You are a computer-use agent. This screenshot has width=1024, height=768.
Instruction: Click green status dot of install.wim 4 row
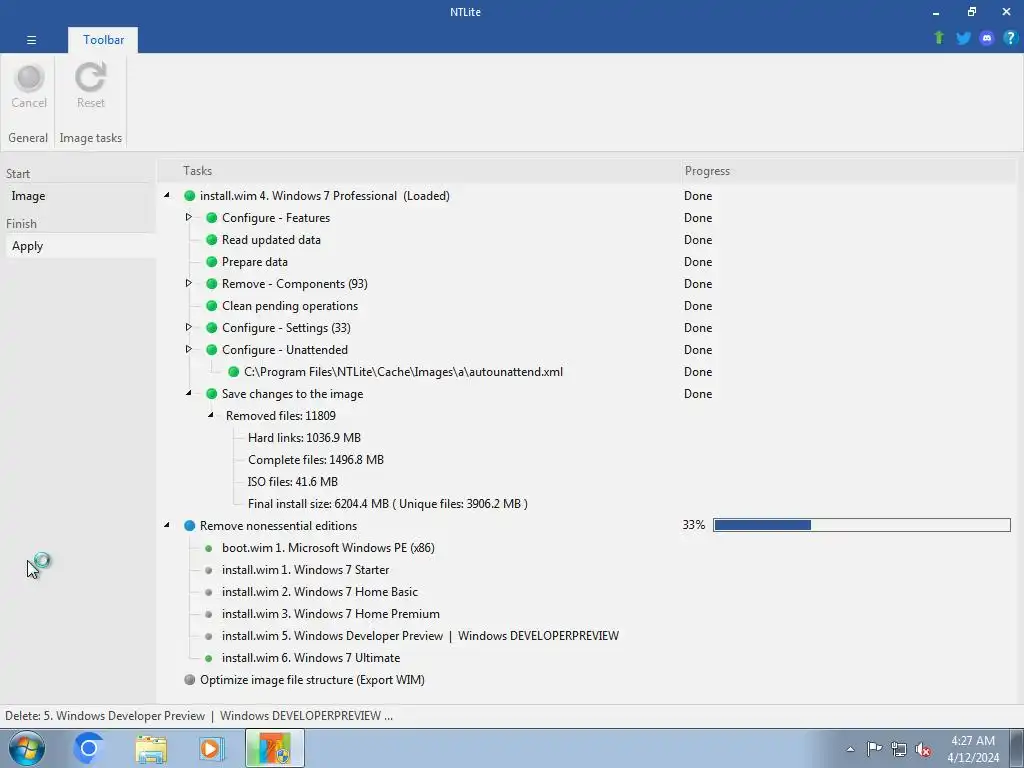click(189, 196)
